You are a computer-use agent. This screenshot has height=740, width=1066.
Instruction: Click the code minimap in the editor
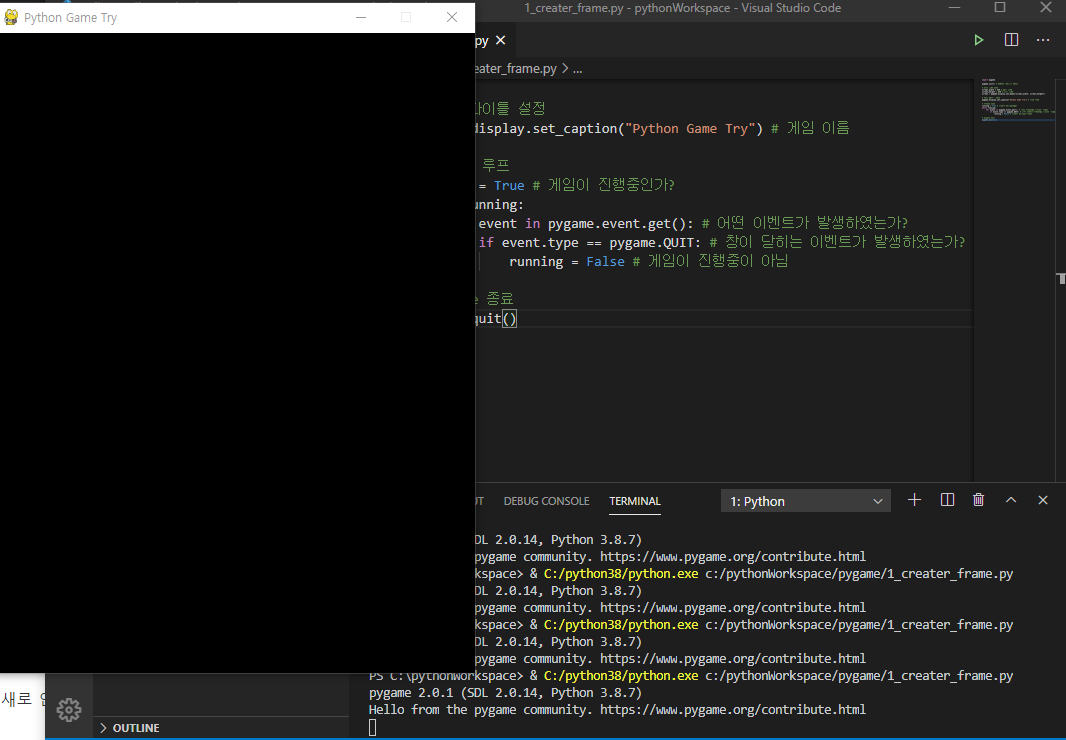tap(1018, 101)
